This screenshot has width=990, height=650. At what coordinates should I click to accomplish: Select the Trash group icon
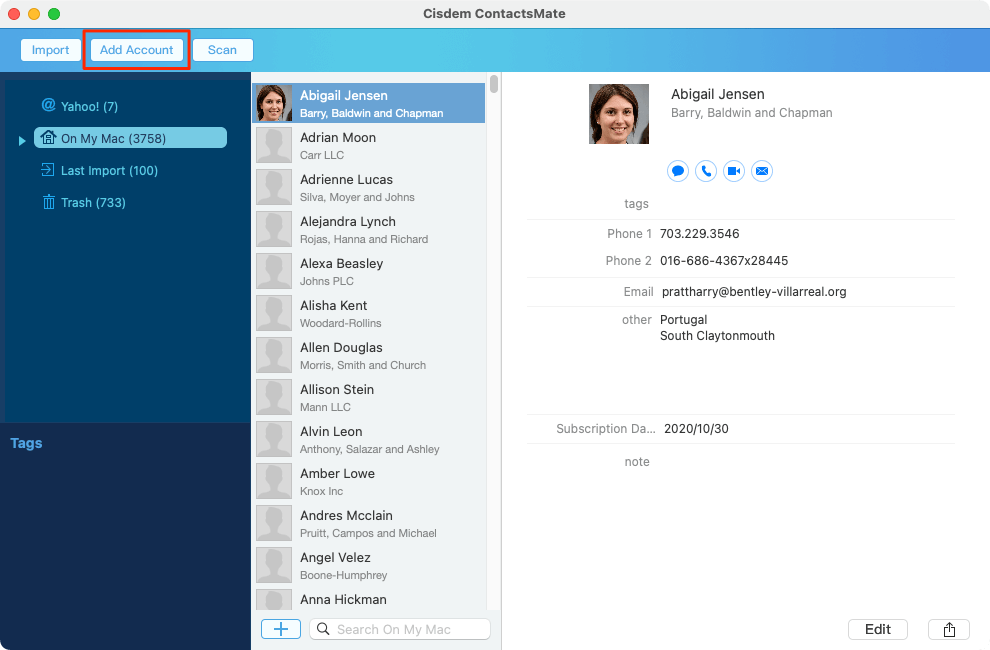coord(48,202)
